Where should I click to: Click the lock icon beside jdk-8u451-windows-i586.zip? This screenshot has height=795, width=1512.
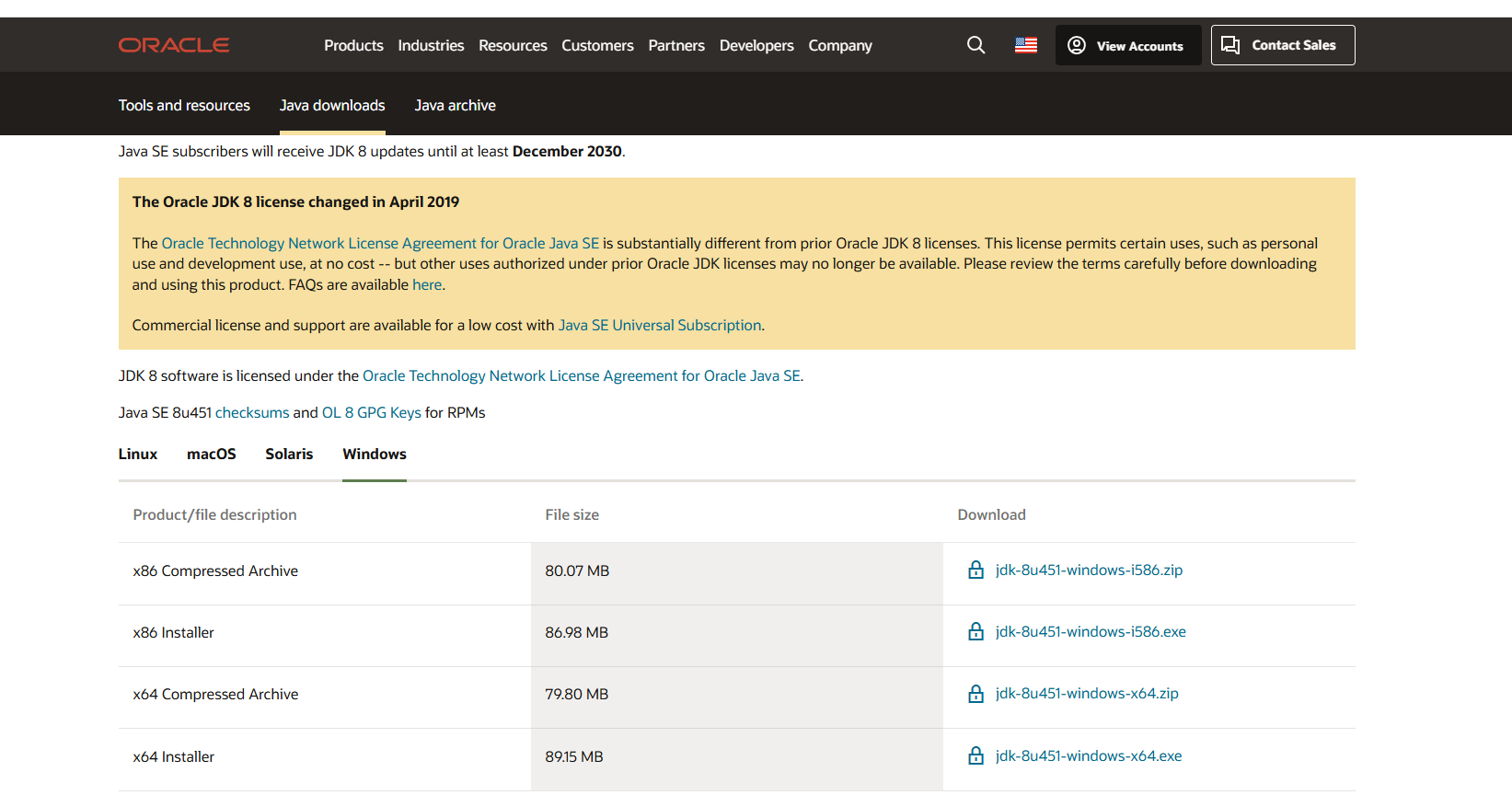(976, 570)
